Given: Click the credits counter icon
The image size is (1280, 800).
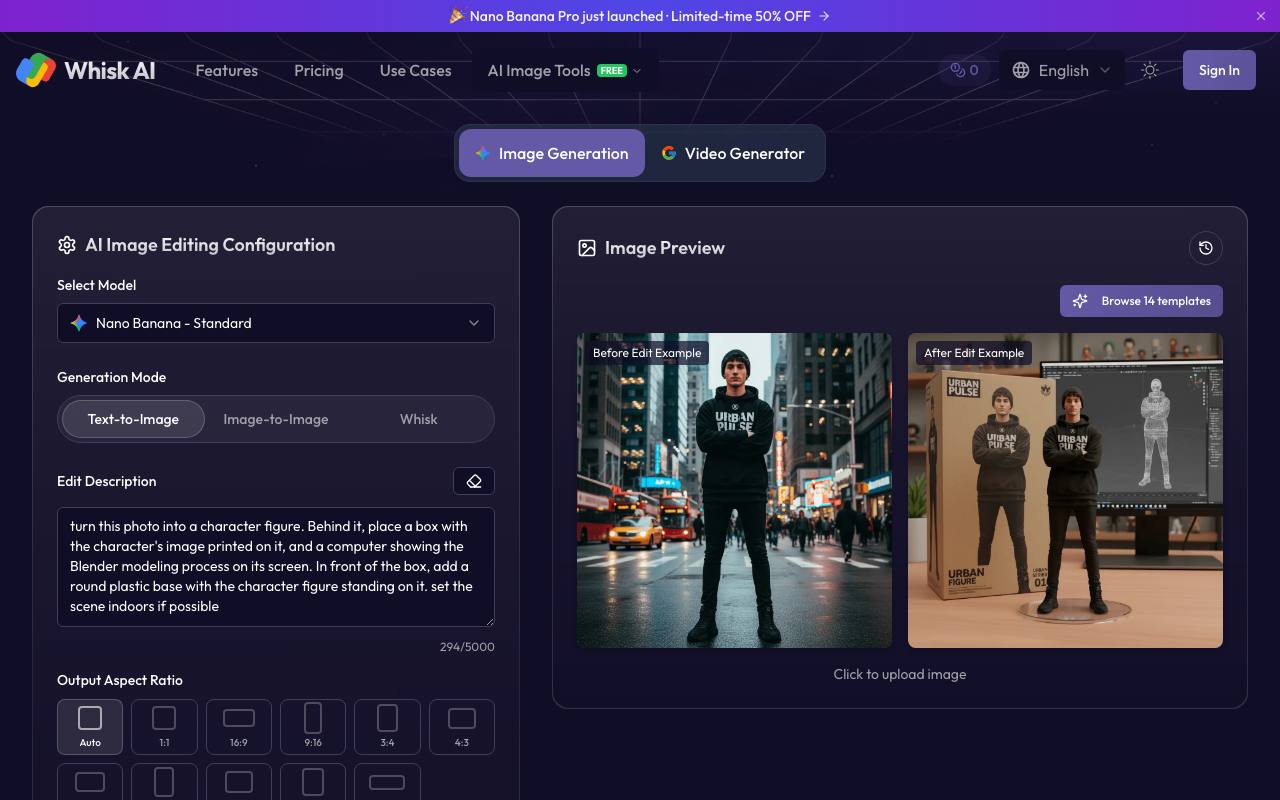Looking at the screenshot, I should pyautogui.click(x=957, y=70).
